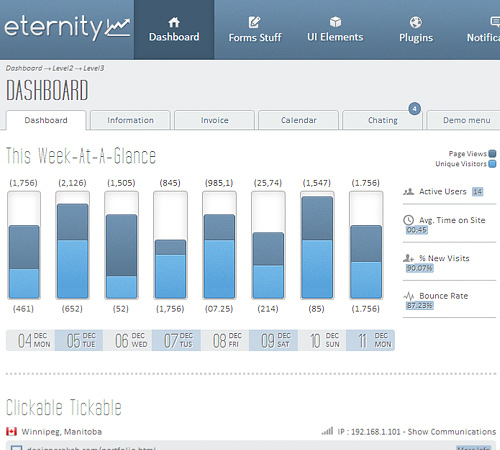The height and width of the screenshot is (450, 500).
Task: Click the Plugins globe icon
Action: [416, 22]
